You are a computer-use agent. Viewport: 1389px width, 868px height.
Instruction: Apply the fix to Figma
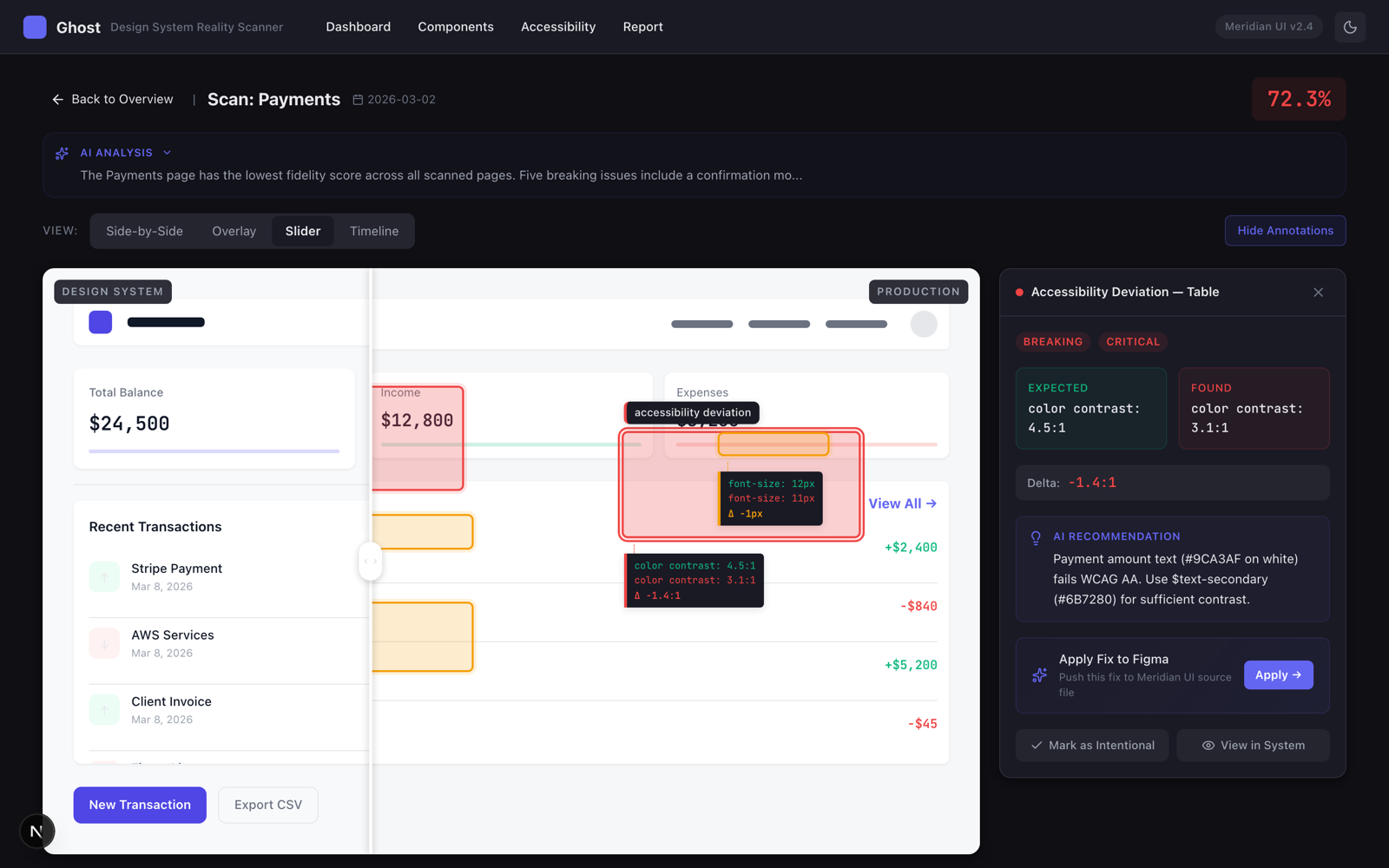(x=1278, y=675)
